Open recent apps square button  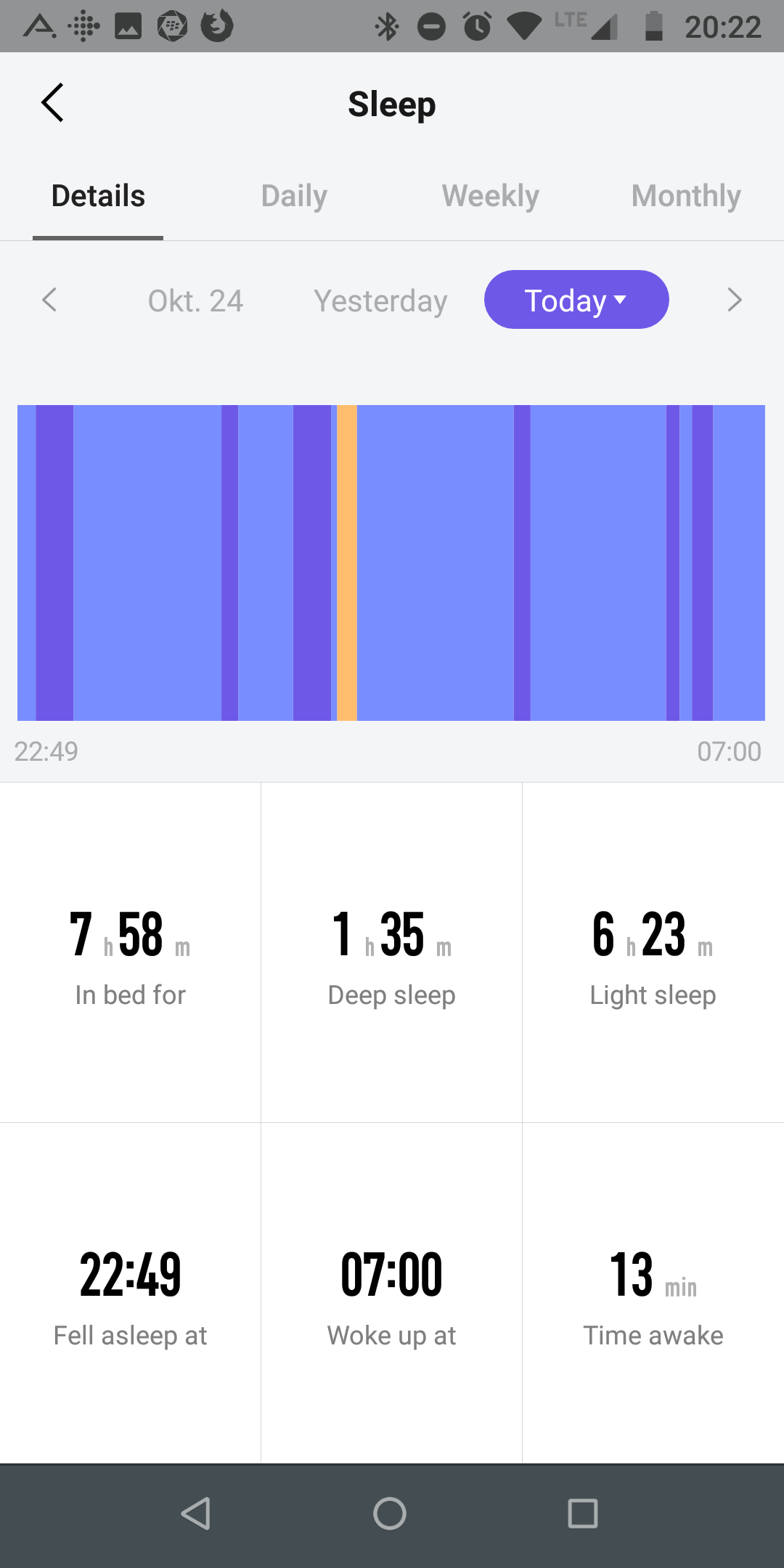(582, 1514)
